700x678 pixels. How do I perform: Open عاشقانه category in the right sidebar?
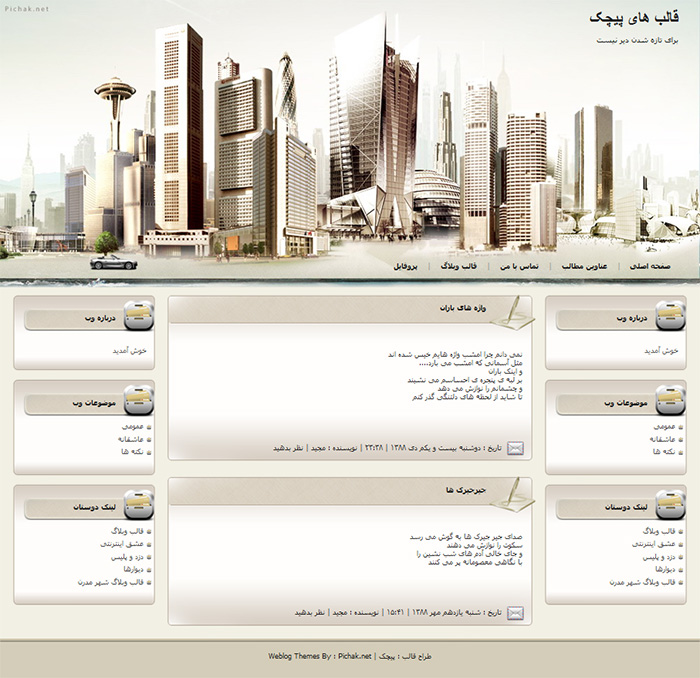pyautogui.click(x=662, y=439)
